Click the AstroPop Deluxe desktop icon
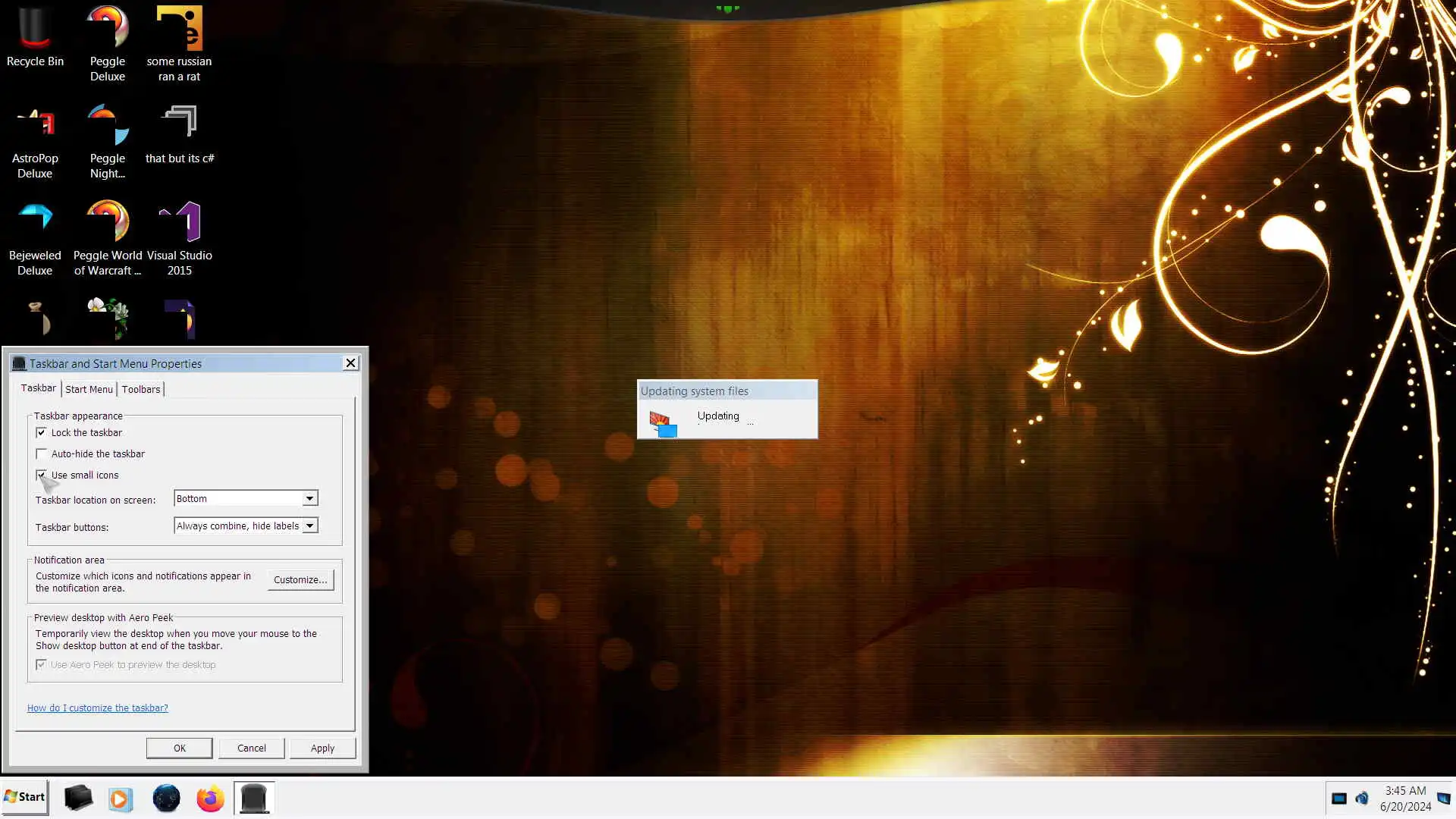 point(35,141)
